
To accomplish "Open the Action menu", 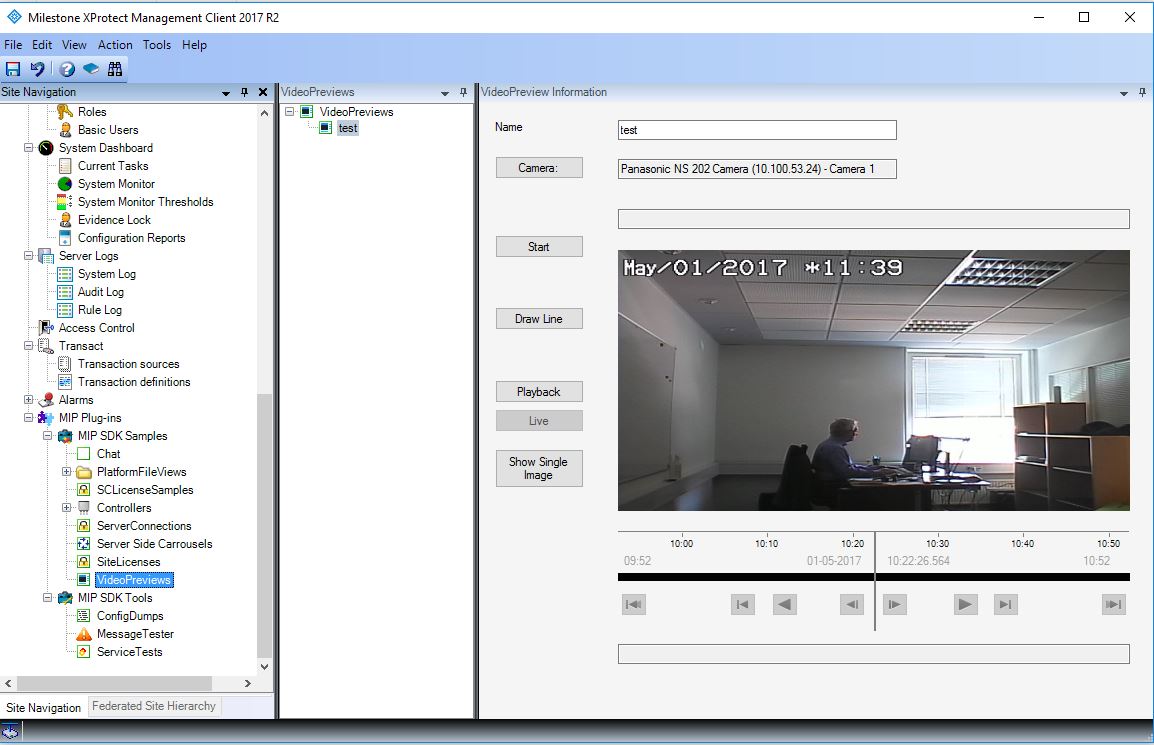I will 116,45.
